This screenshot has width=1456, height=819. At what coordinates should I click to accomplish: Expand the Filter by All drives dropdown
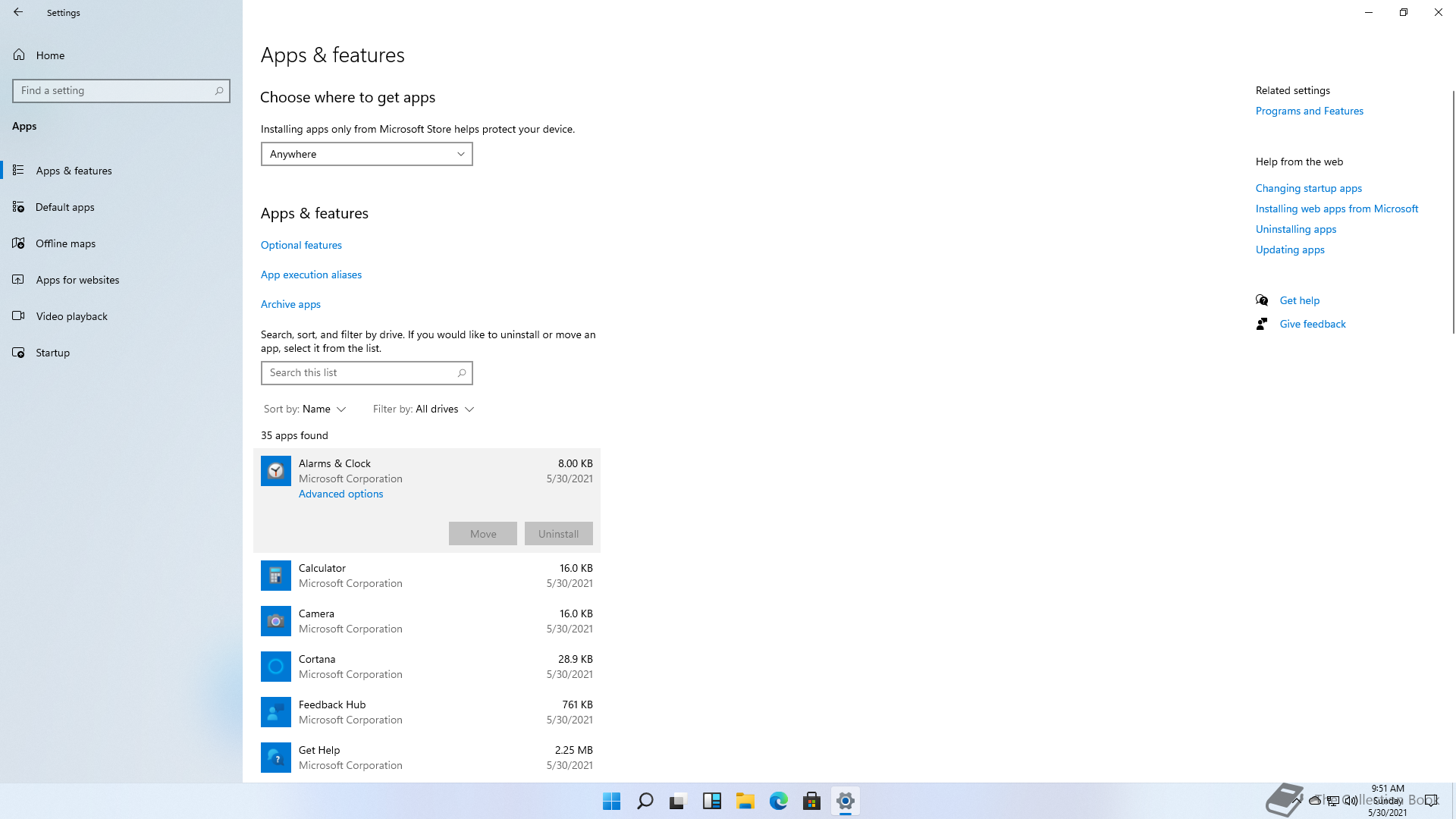click(x=423, y=409)
